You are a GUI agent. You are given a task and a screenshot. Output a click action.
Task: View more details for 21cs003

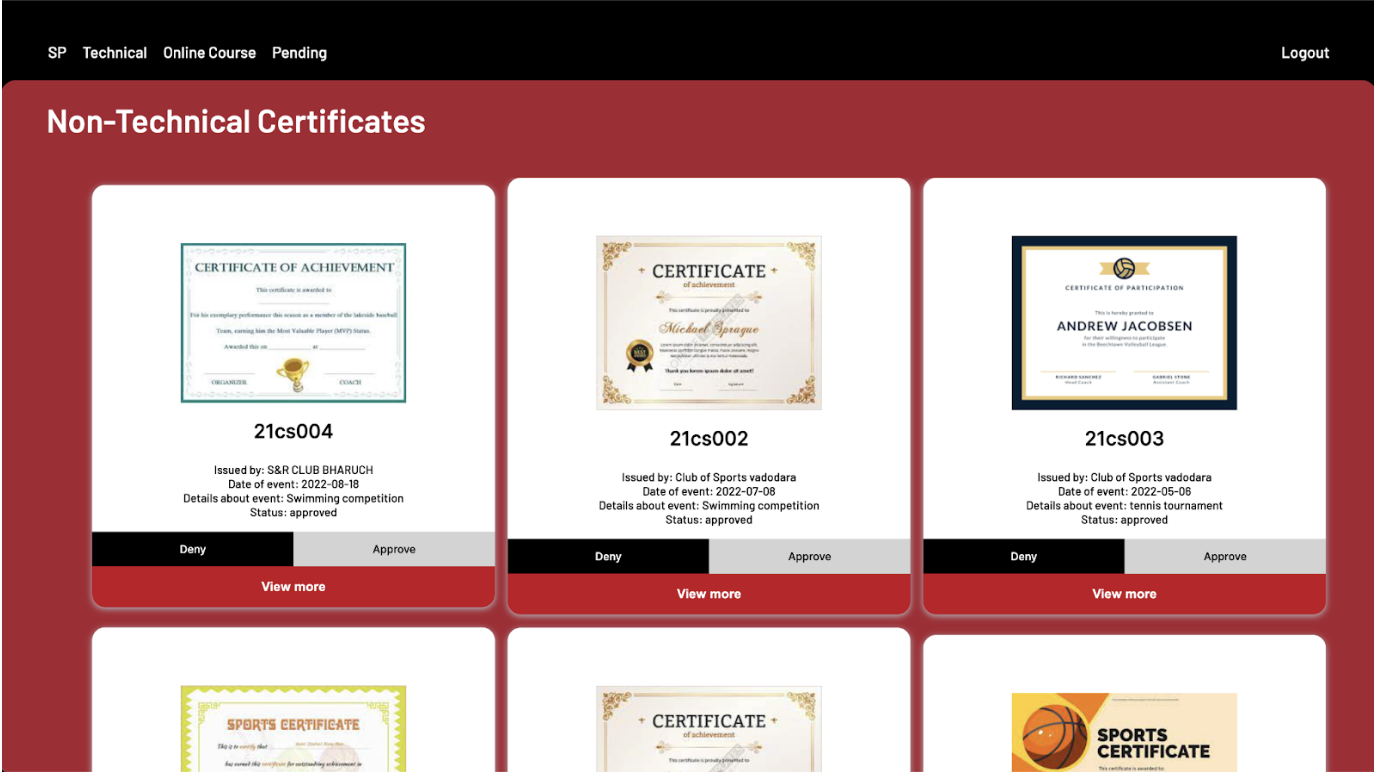(1123, 593)
